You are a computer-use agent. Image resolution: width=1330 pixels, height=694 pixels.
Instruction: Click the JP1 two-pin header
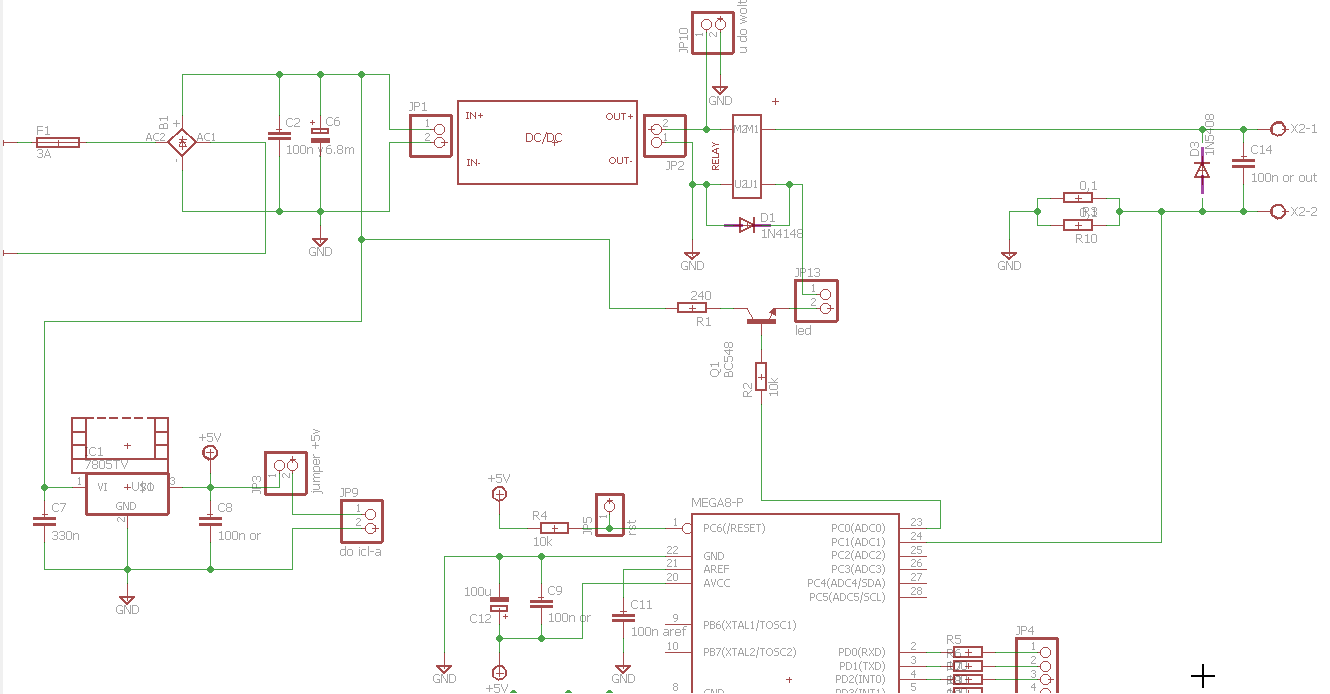pyautogui.click(x=431, y=136)
